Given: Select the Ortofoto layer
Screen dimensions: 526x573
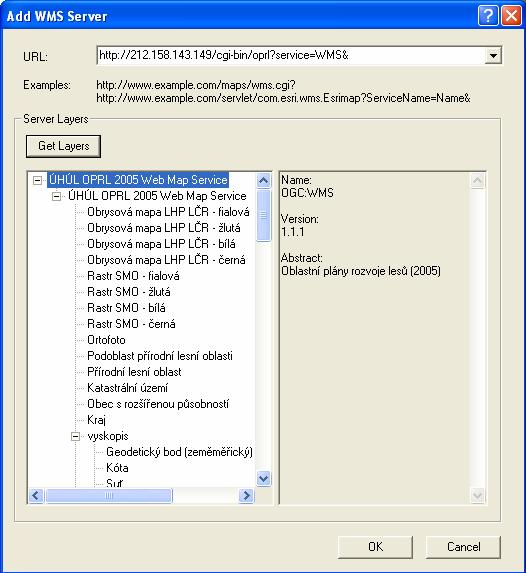Looking at the screenshot, I should pyautogui.click(x=106, y=340).
